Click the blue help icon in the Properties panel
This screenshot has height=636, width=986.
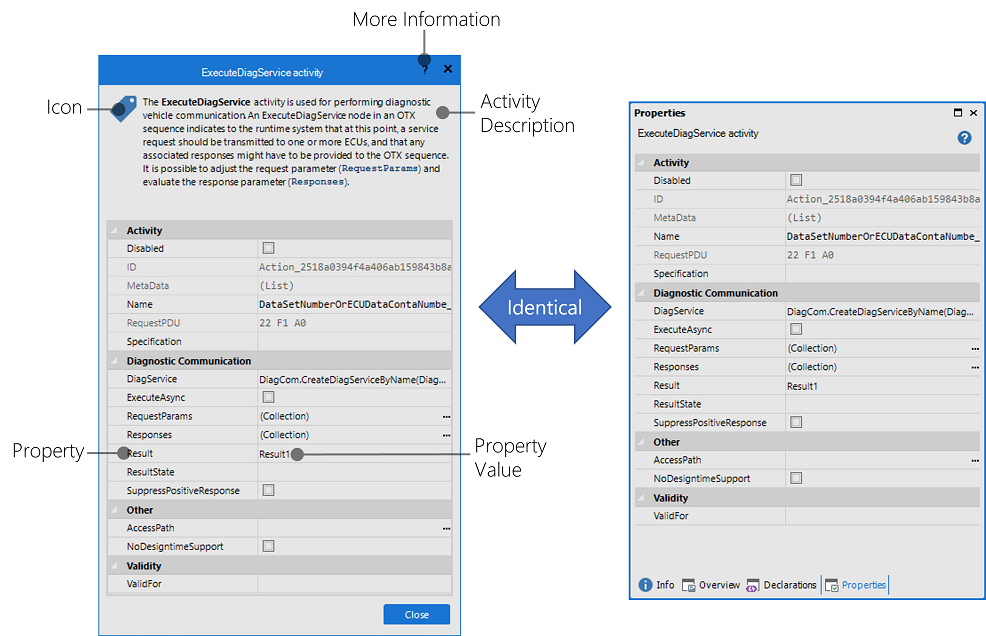[x=964, y=137]
